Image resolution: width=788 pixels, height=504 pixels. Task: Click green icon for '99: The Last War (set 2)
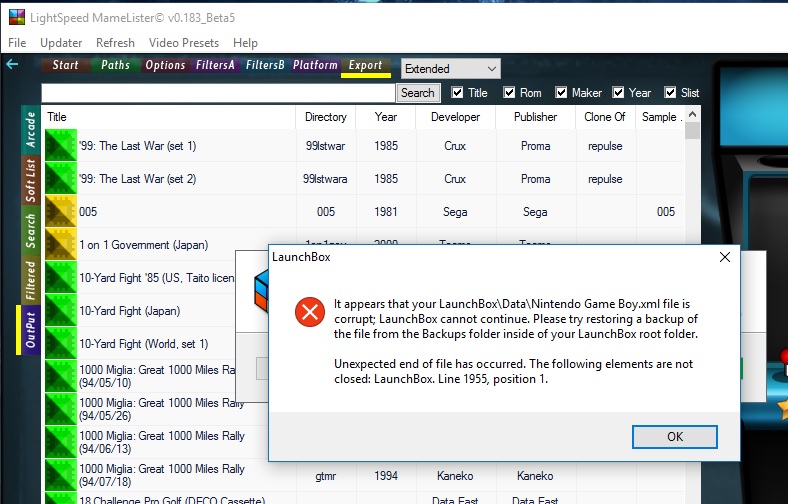click(61, 178)
